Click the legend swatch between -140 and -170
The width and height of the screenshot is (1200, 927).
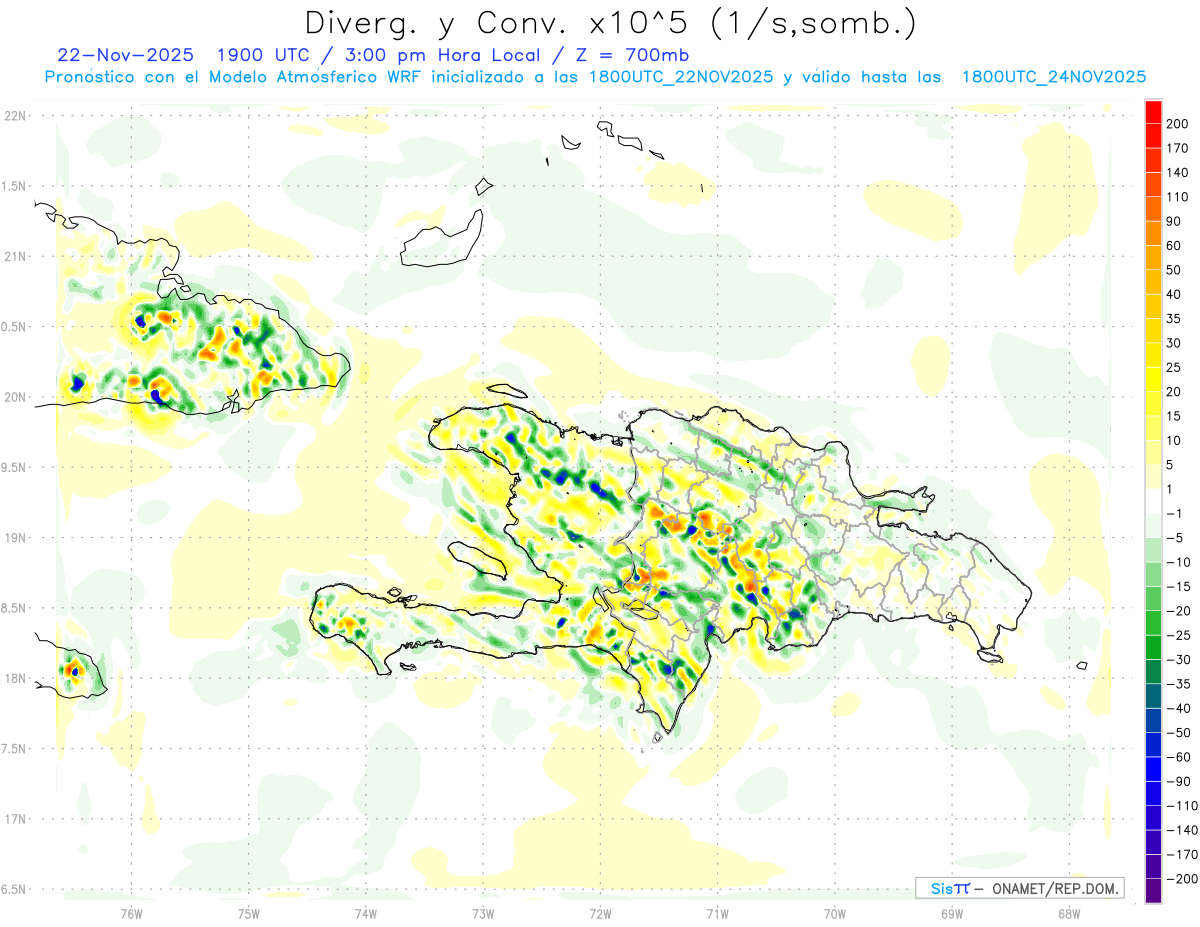tap(1153, 843)
